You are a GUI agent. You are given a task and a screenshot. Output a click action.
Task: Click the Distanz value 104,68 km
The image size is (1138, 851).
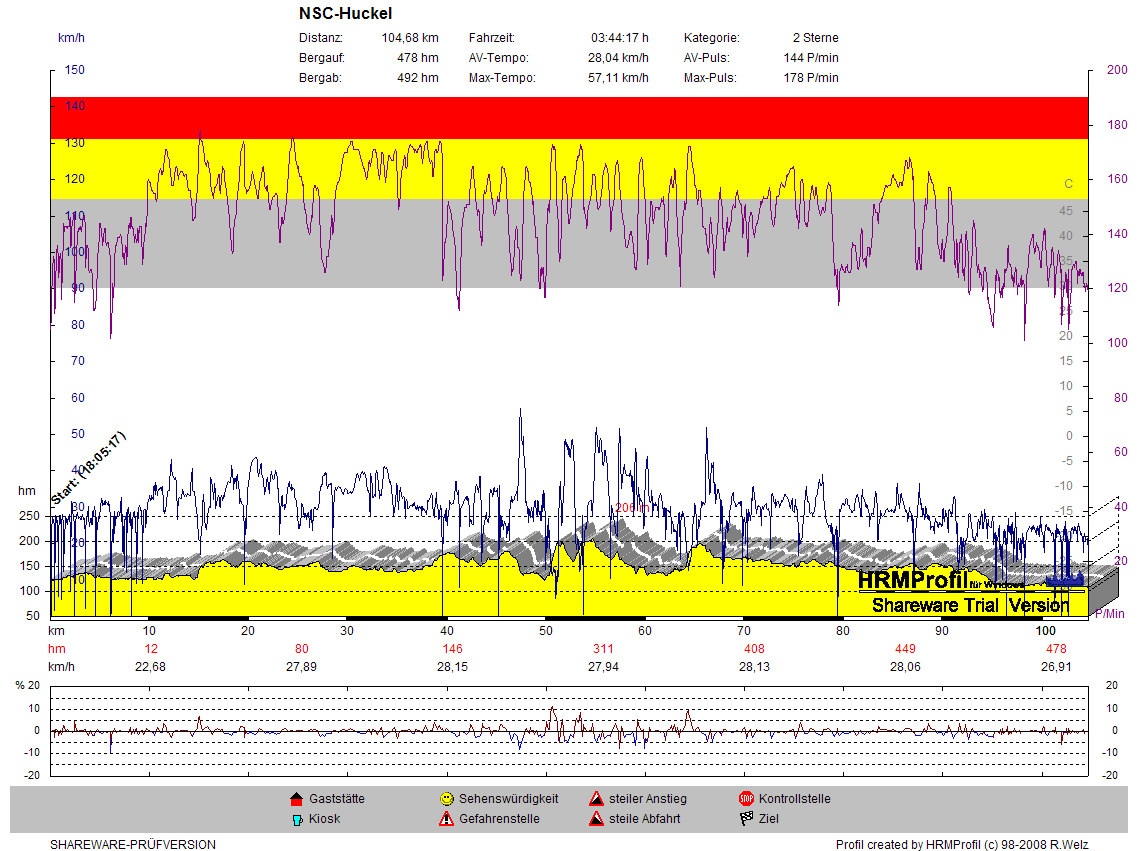[x=410, y=38]
